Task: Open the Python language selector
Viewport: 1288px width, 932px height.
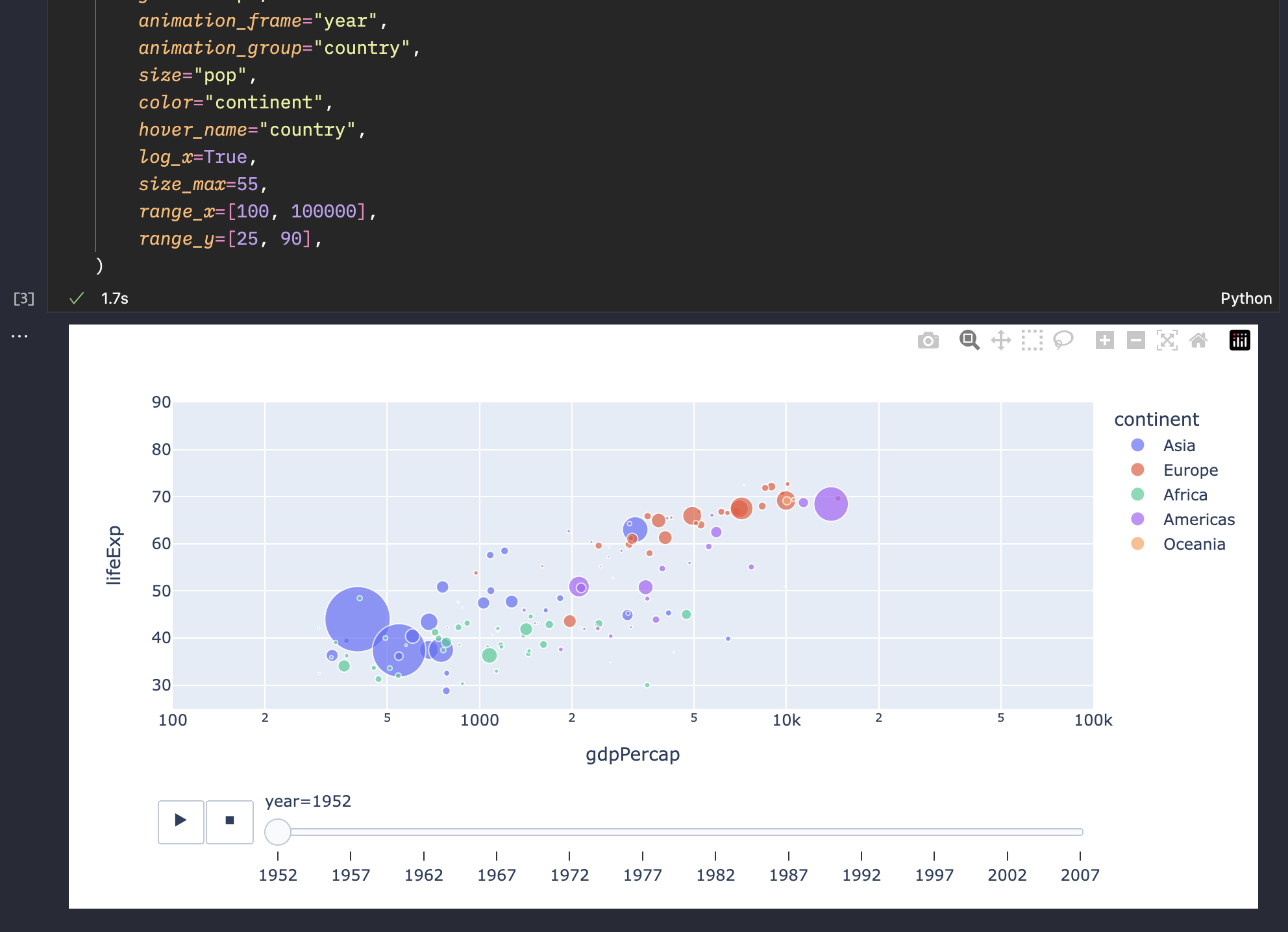Action: coord(1246,298)
